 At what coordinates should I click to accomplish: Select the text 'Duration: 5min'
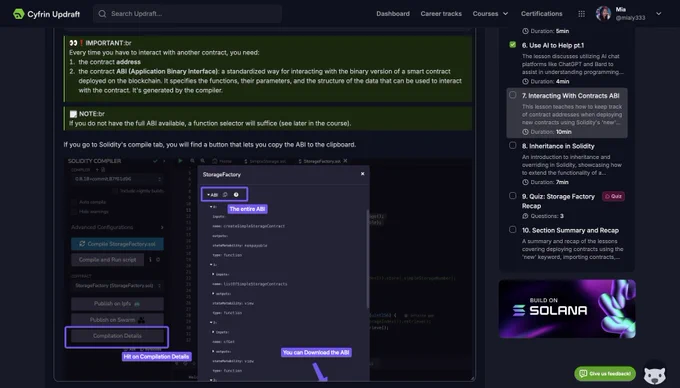(549, 31)
